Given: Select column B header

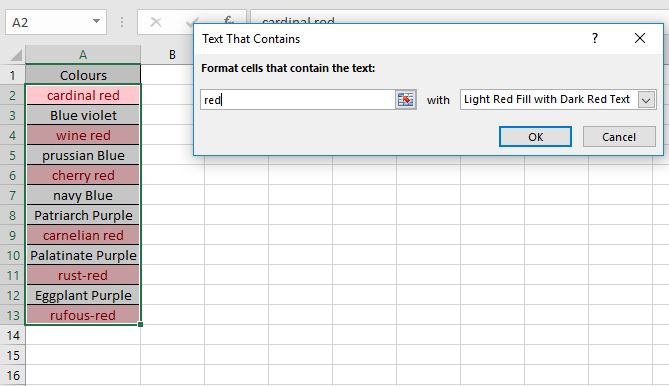Looking at the screenshot, I should click(x=172, y=55).
